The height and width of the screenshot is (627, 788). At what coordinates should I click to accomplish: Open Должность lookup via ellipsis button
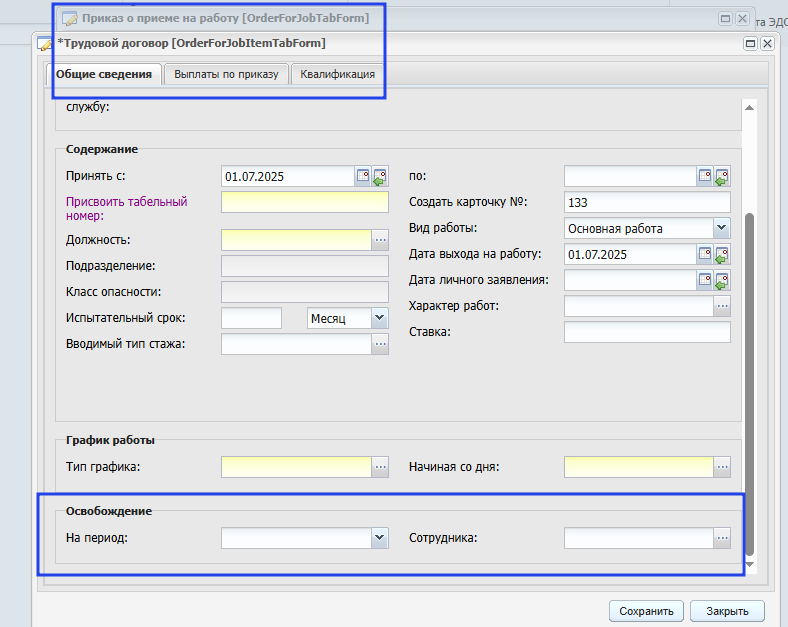[x=380, y=240]
